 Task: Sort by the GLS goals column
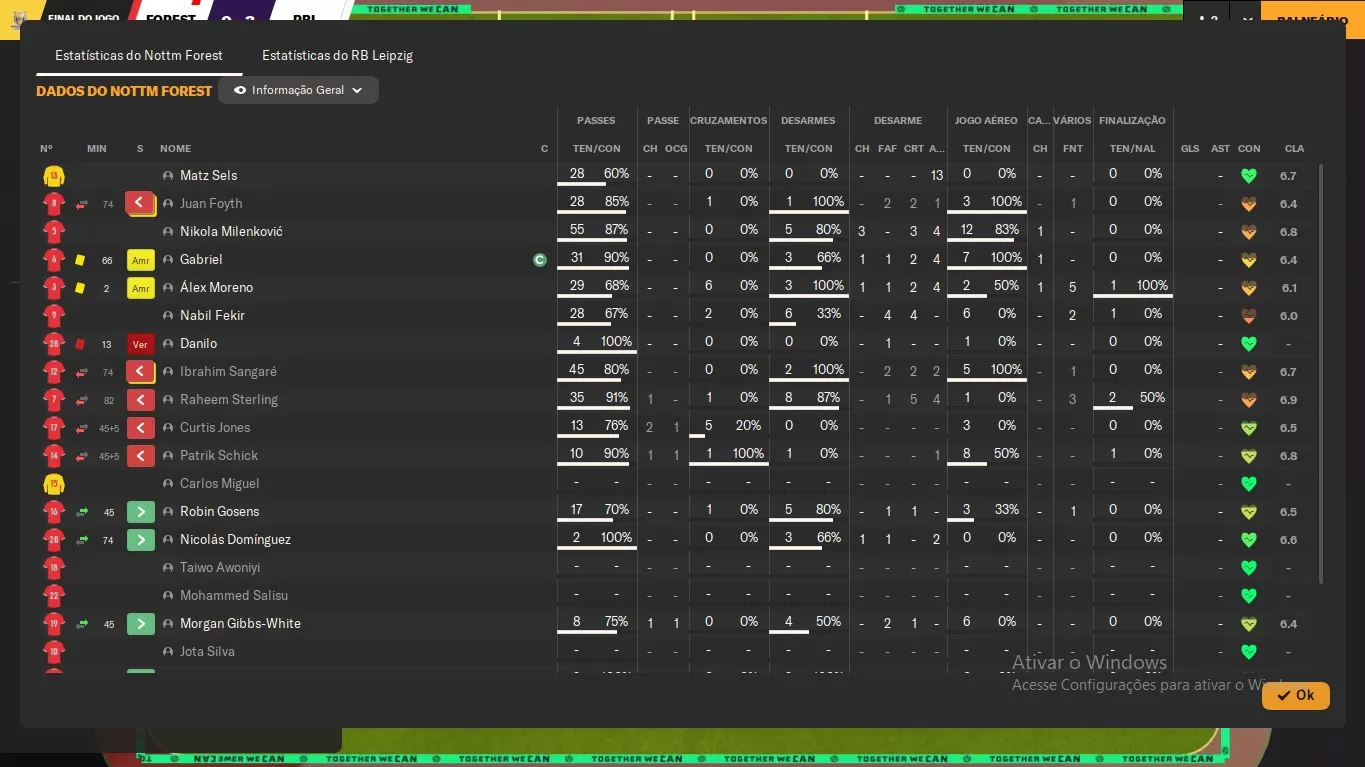(x=1190, y=149)
